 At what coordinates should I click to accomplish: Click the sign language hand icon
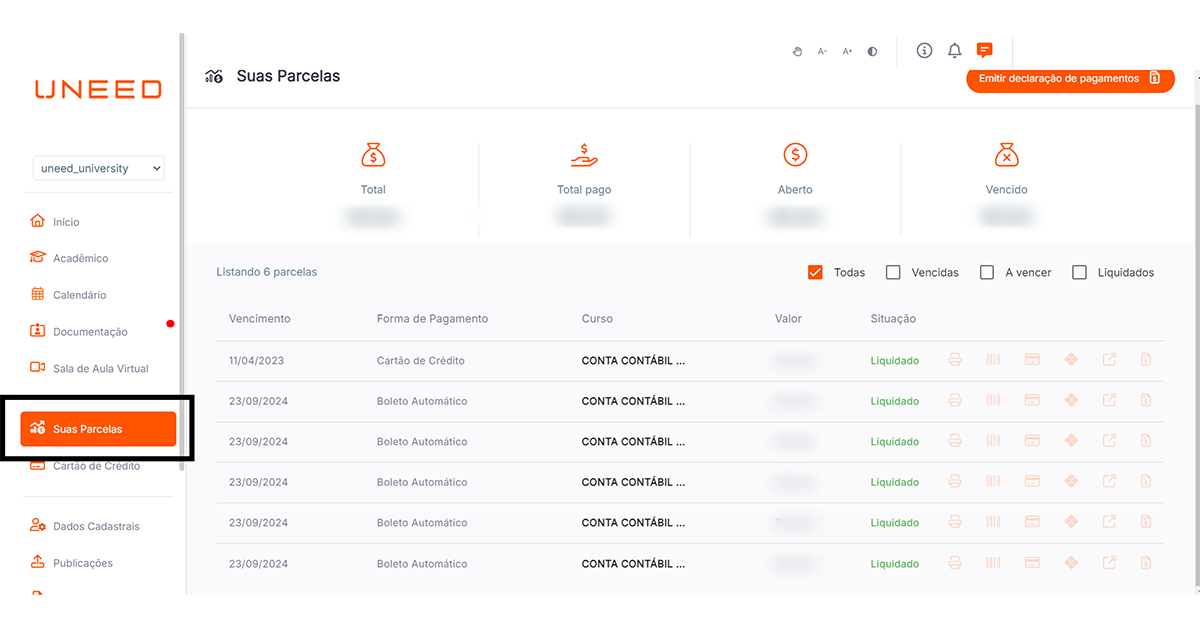click(x=797, y=52)
